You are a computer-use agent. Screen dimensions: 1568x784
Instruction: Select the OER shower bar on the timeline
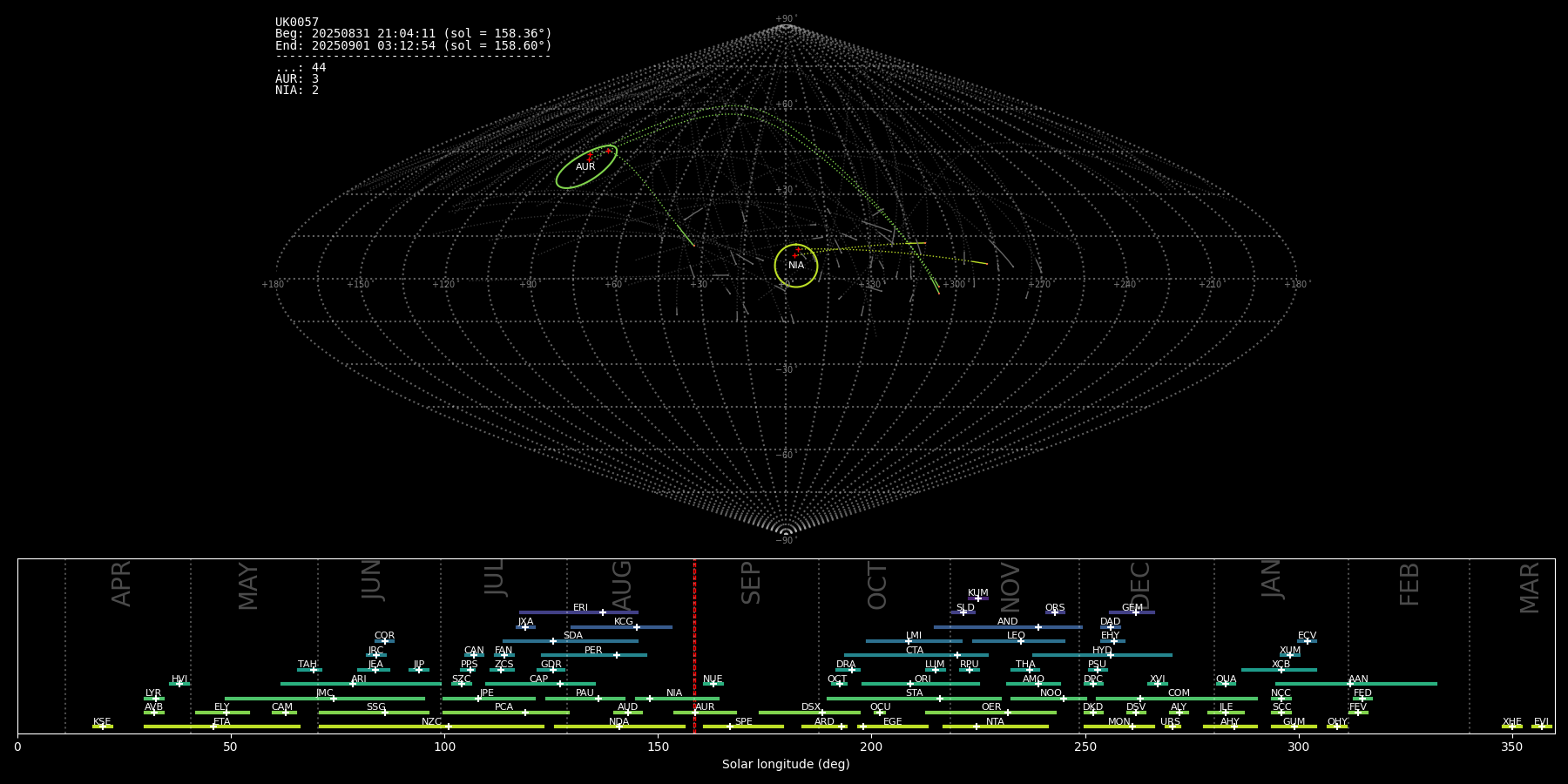(x=990, y=713)
